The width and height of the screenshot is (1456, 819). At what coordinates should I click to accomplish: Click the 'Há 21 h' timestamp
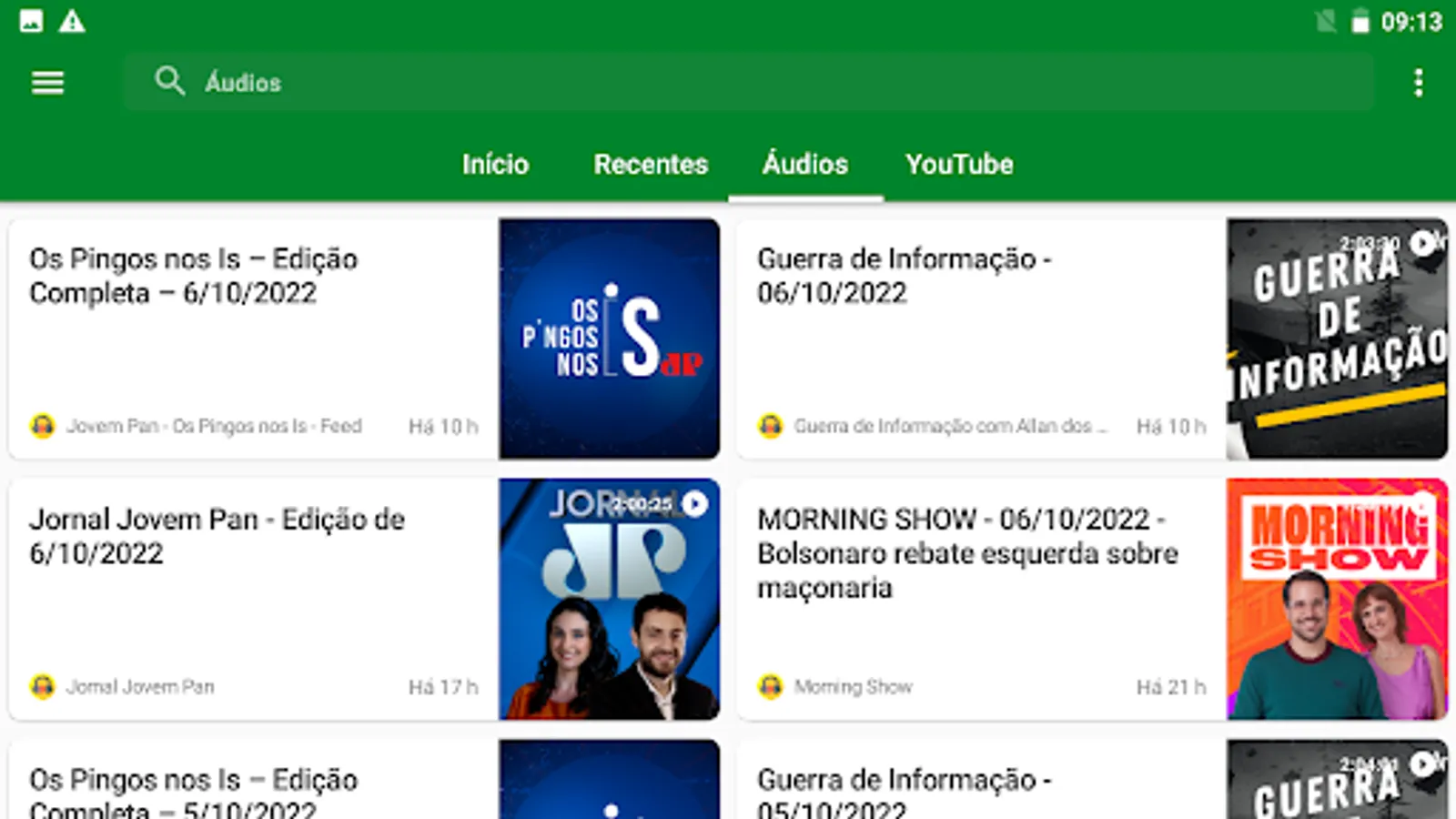(1171, 686)
